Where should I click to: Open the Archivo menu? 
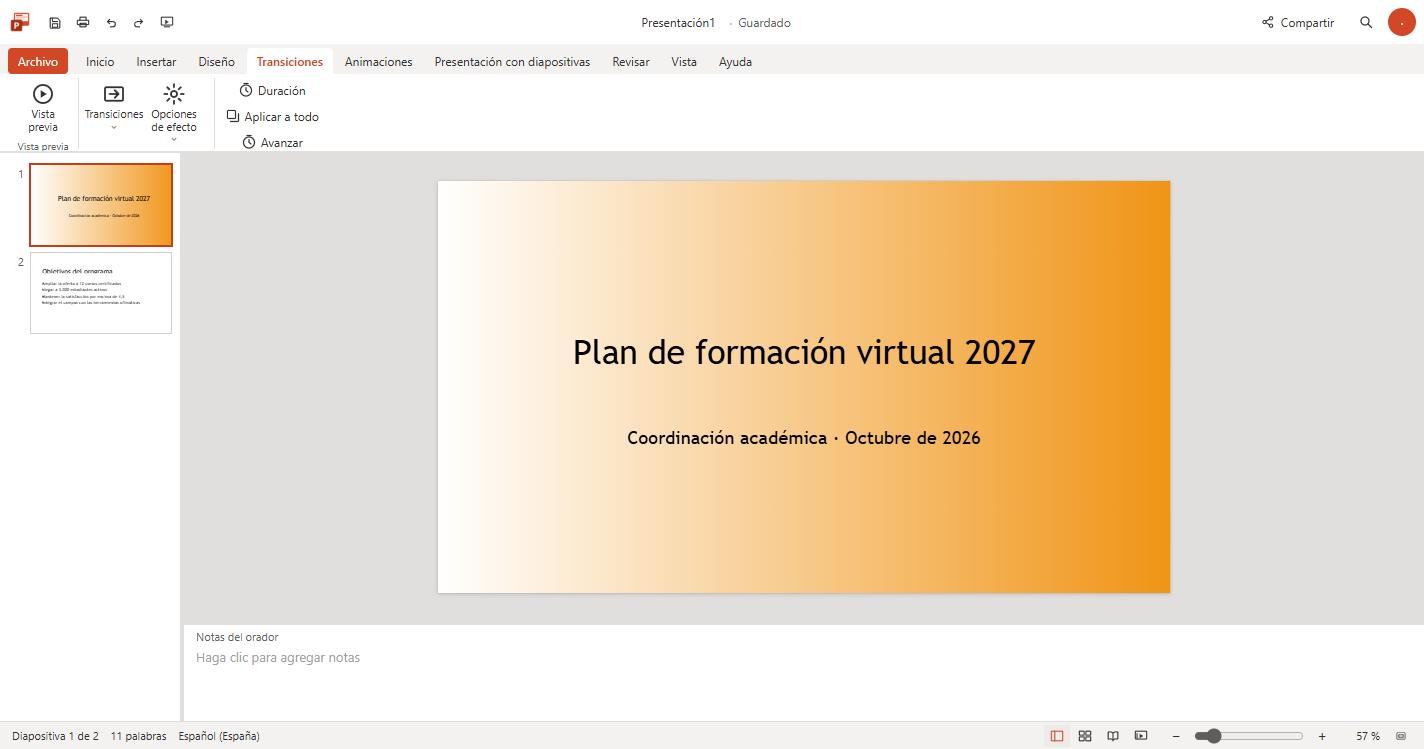(38, 61)
